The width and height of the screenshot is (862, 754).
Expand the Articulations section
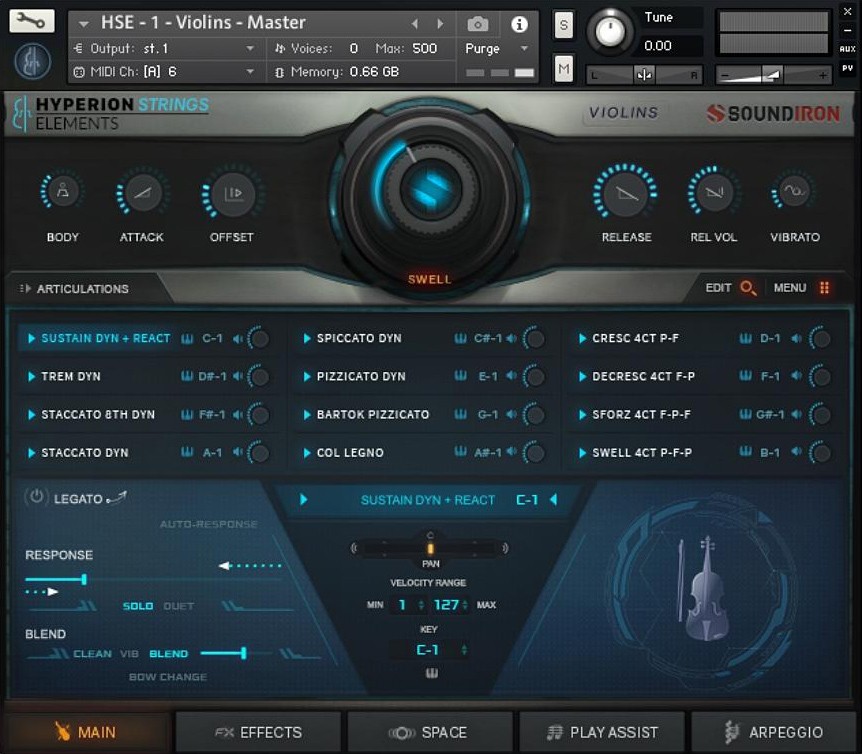coord(74,289)
